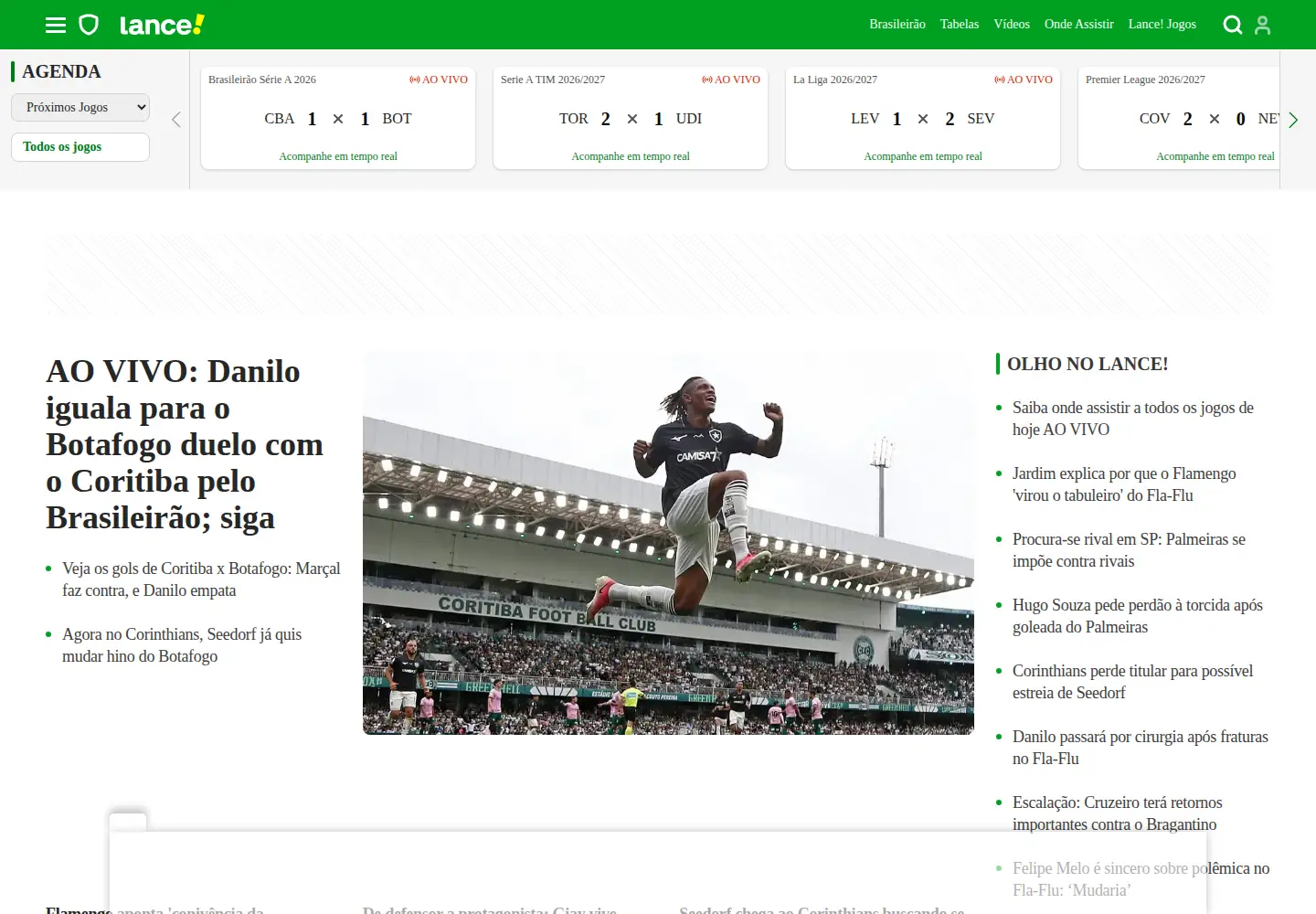Viewport: 1316px width, 914px height.
Task: Open Tabelas in the top navigation
Action: click(960, 25)
